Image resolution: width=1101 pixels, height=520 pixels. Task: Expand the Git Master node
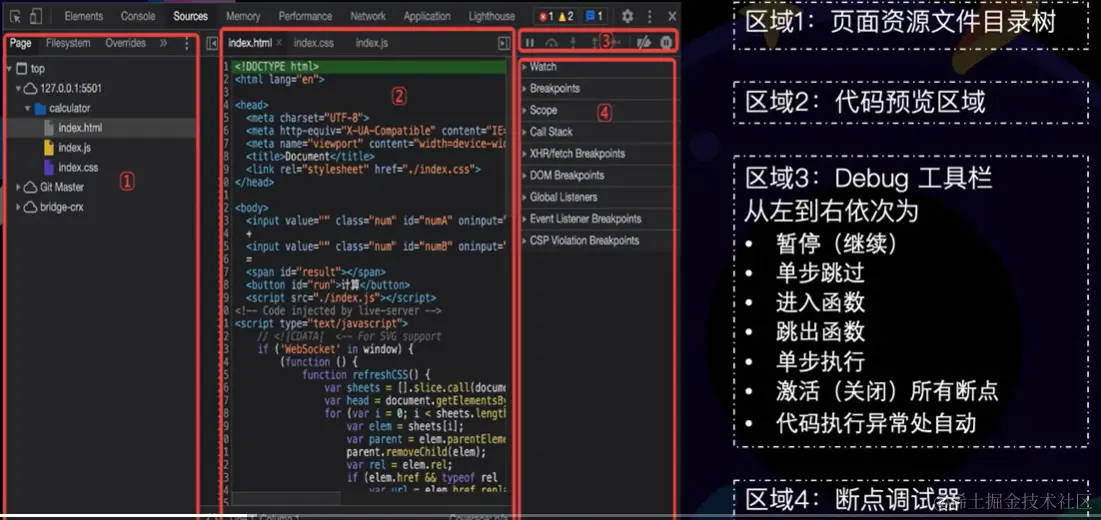click(18, 187)
